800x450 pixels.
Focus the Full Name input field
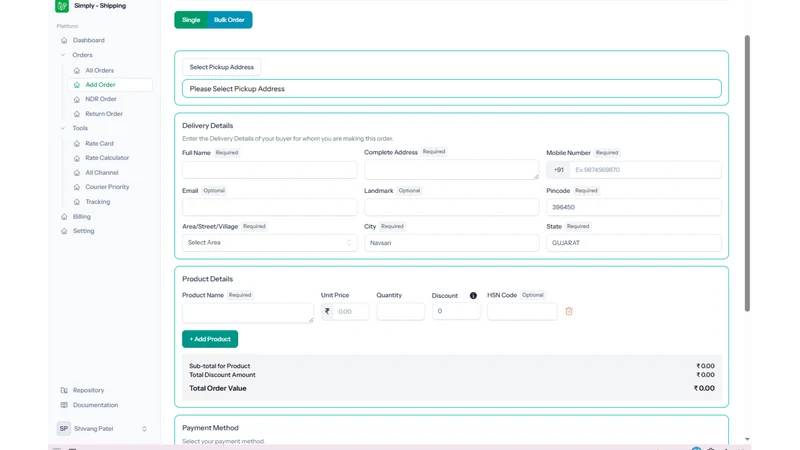269,169
